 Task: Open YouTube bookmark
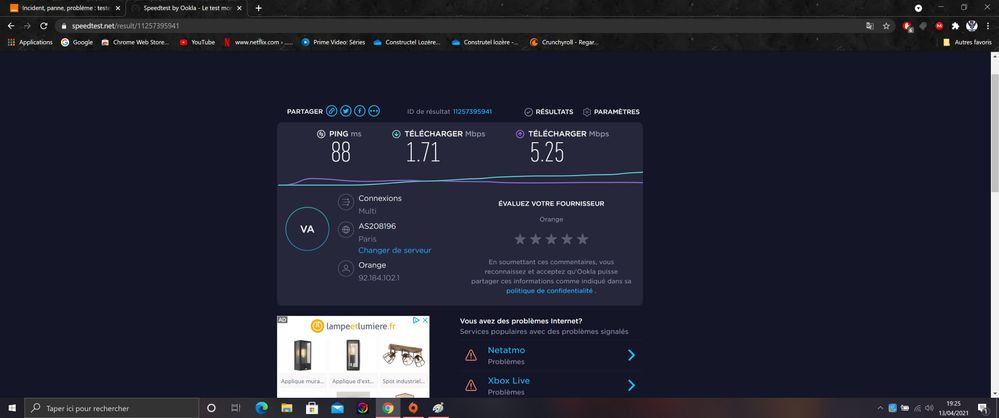(197, 42)
